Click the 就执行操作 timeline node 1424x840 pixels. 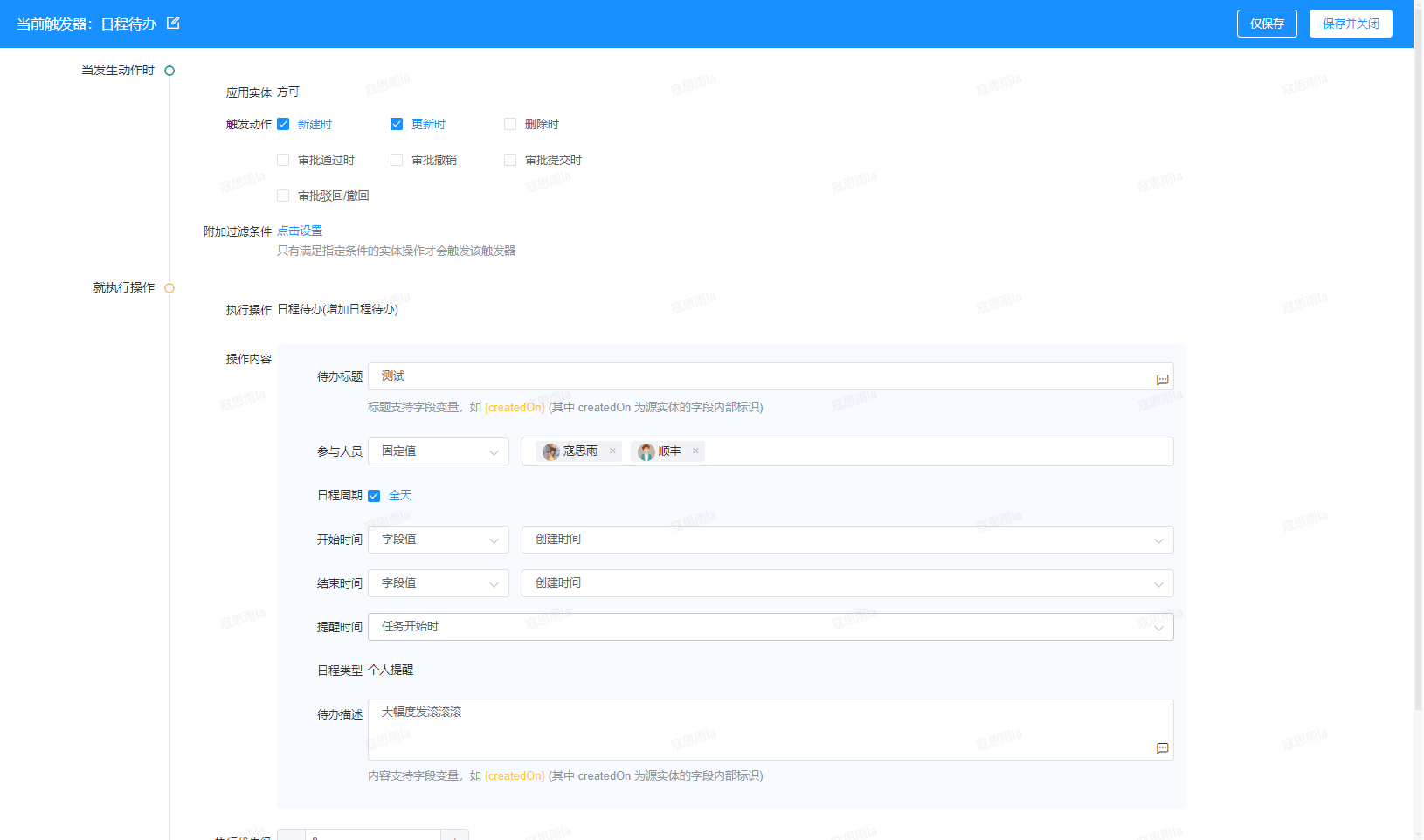click(169, 288)
